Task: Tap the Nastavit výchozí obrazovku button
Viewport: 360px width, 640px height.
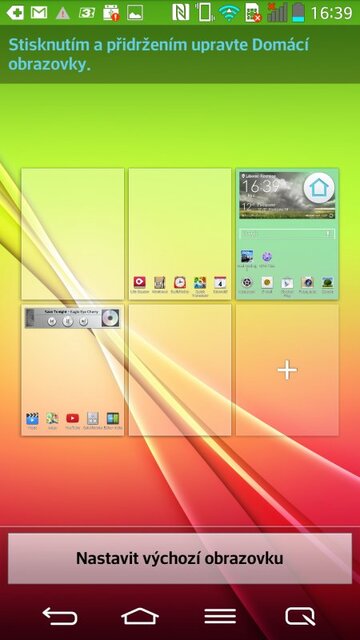Action: point(180,558)
